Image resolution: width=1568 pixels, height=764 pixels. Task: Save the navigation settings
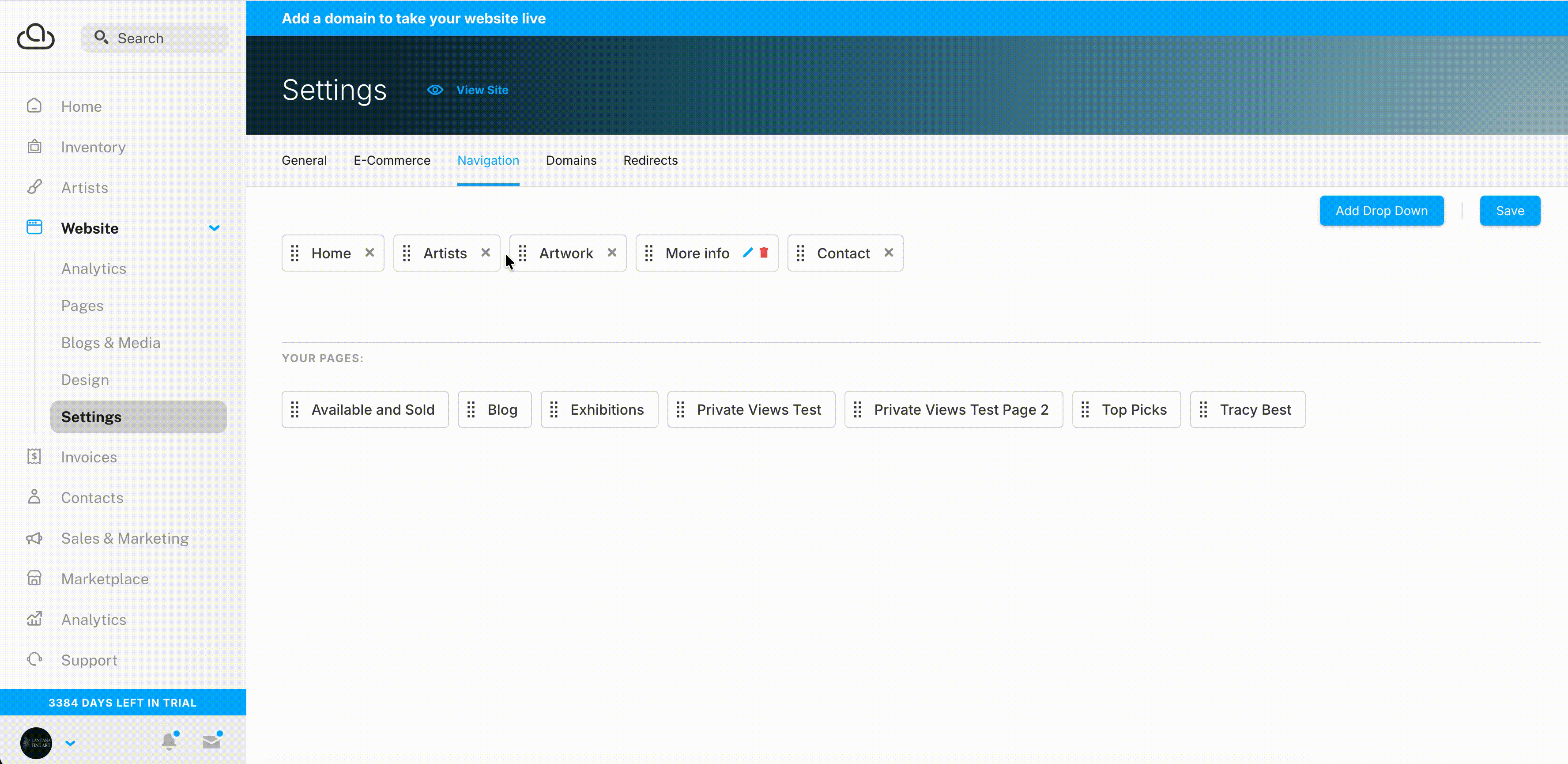click(1510, 211)
